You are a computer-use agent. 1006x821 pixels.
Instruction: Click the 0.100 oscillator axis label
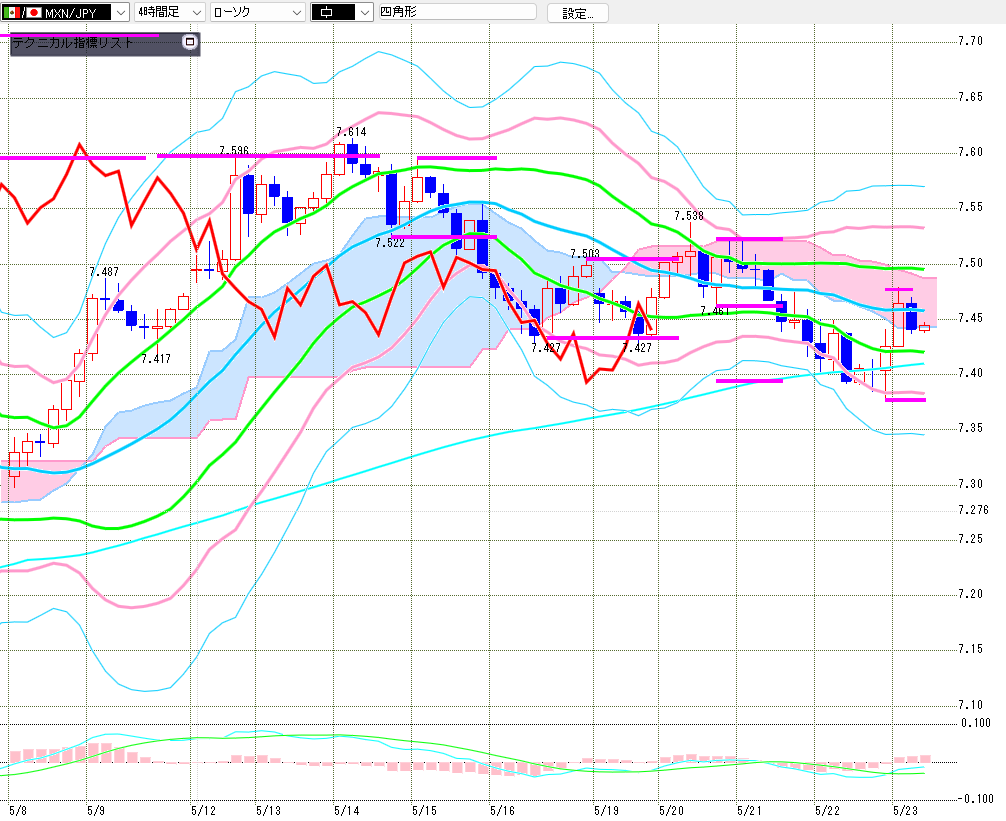pyautogui.click(x=976, y=723)
